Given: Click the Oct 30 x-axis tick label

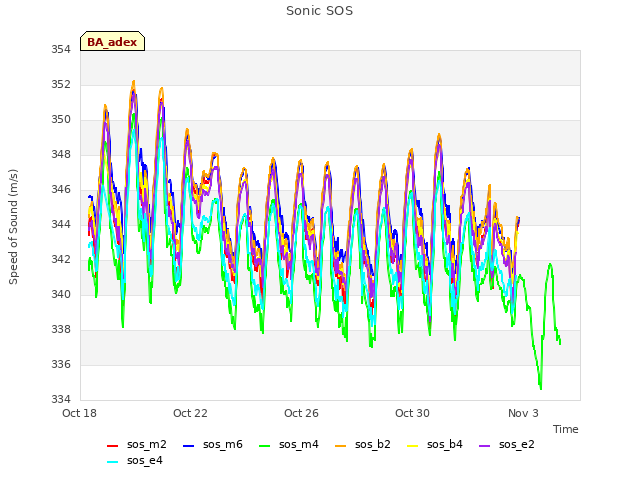Looking at the screenshot, I should click(x=412, y=413).
